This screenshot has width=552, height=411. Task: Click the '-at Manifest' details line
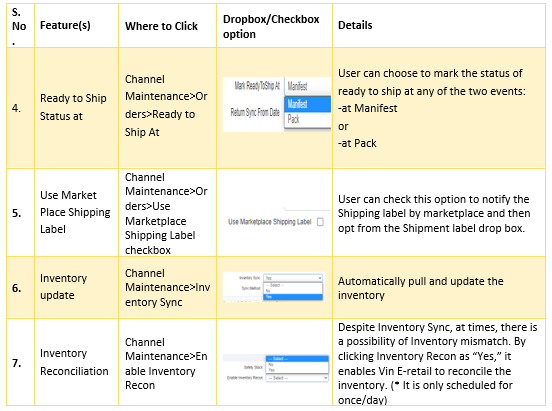click(368, 108)
